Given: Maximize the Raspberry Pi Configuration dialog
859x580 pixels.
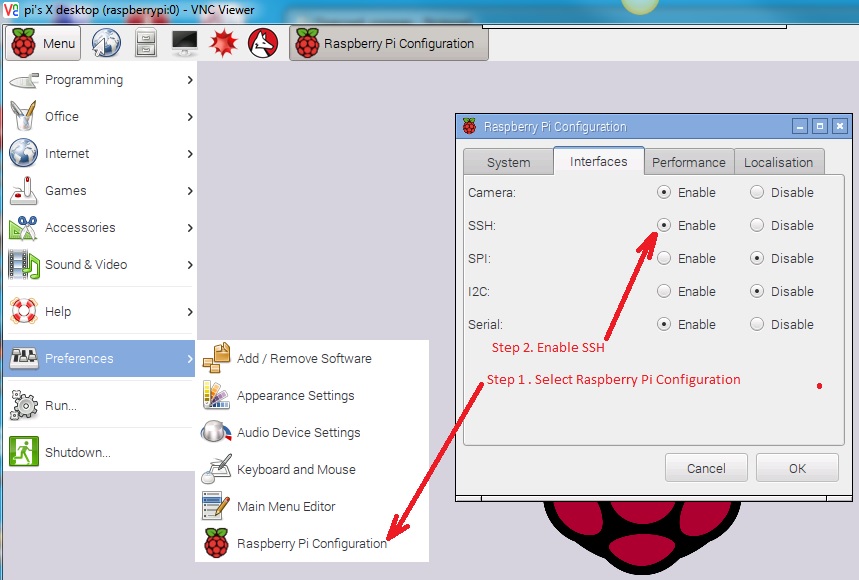Looking at the screenshot, I should 820,127.
